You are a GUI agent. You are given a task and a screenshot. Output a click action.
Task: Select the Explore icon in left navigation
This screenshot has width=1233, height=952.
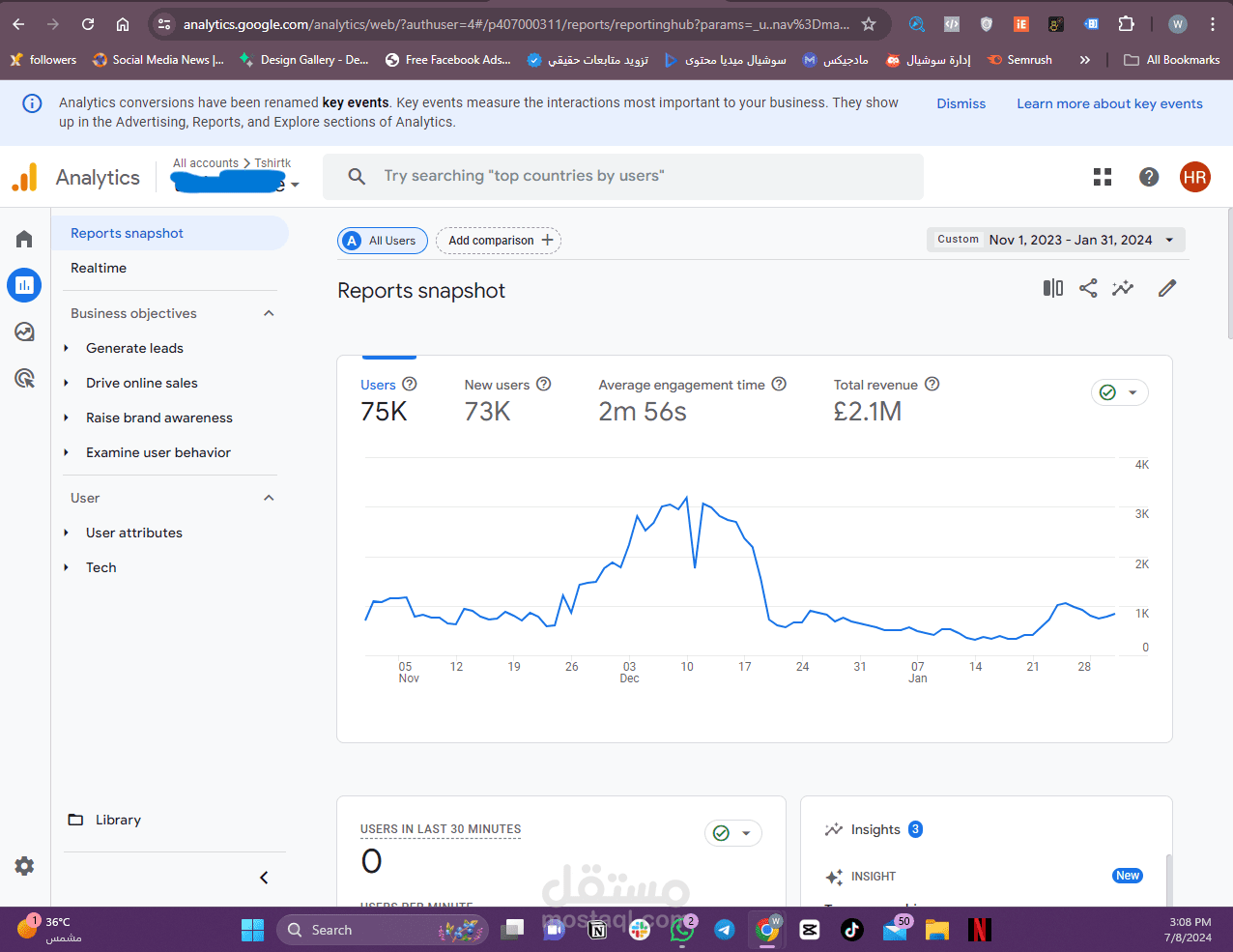tap(23, 332)
